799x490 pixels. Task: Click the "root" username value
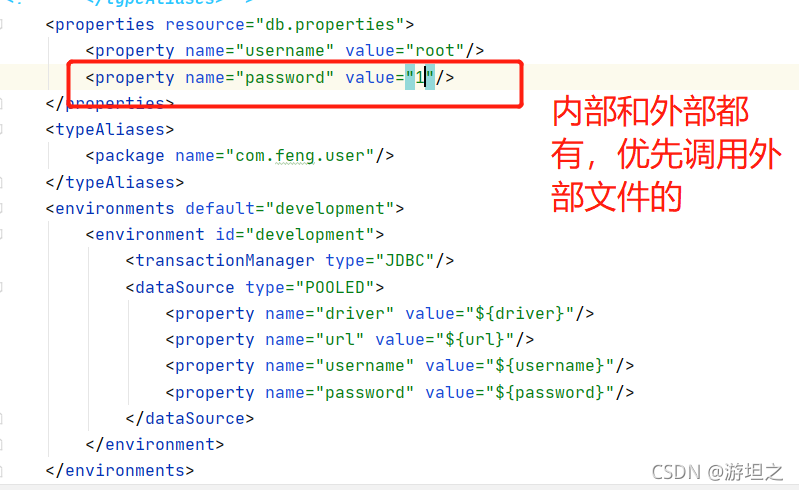[x=435, y=50]
